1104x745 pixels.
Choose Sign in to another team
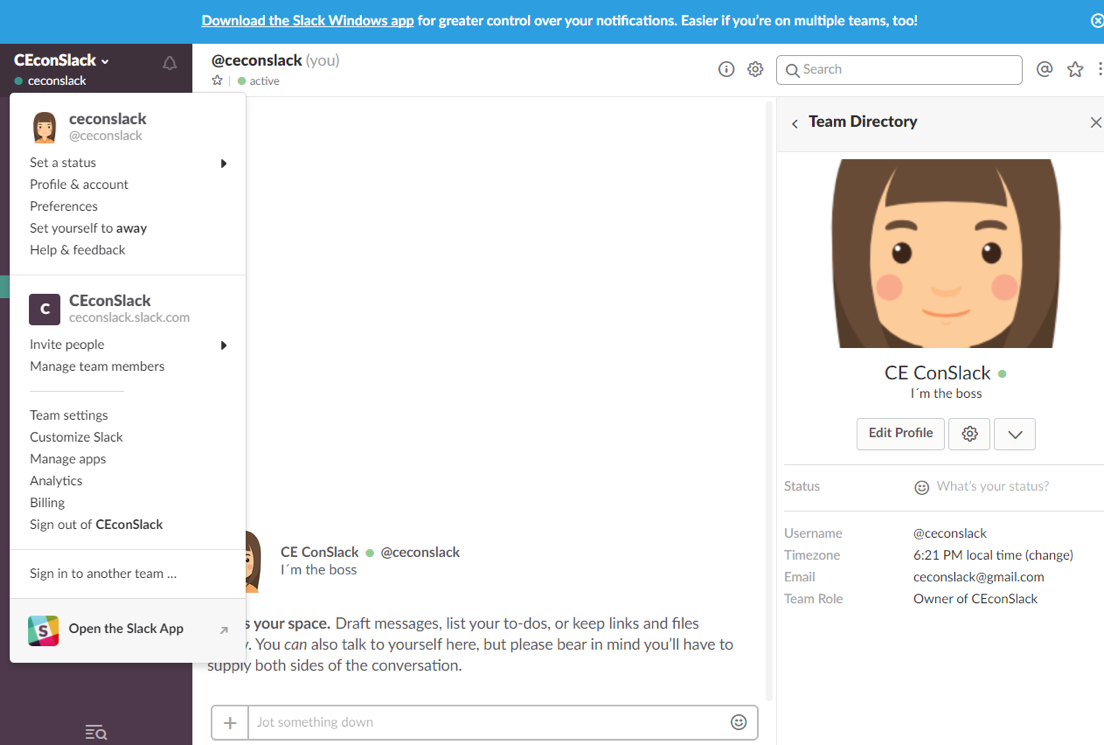point(103,574)
